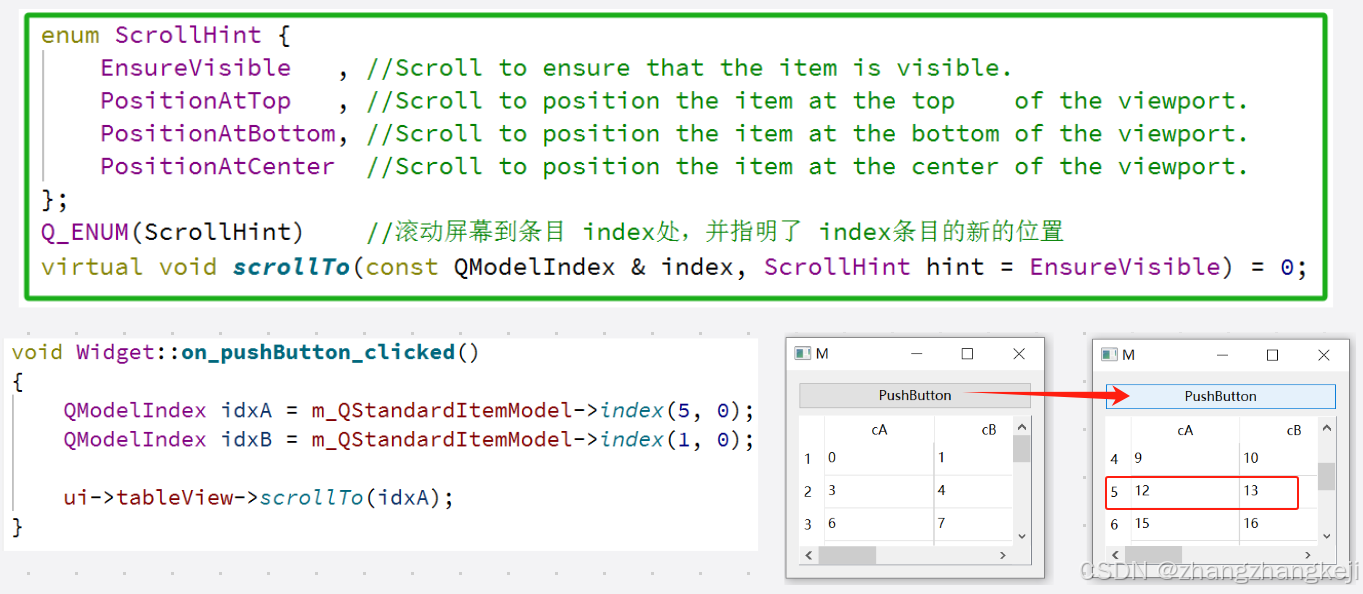Click the PositionAtCenter enum value

point(218,167)
